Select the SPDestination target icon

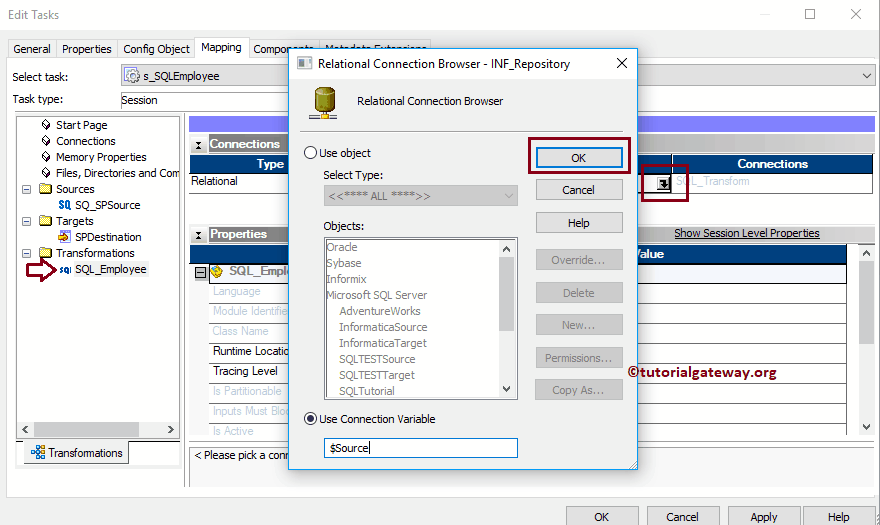click(65, 236)
